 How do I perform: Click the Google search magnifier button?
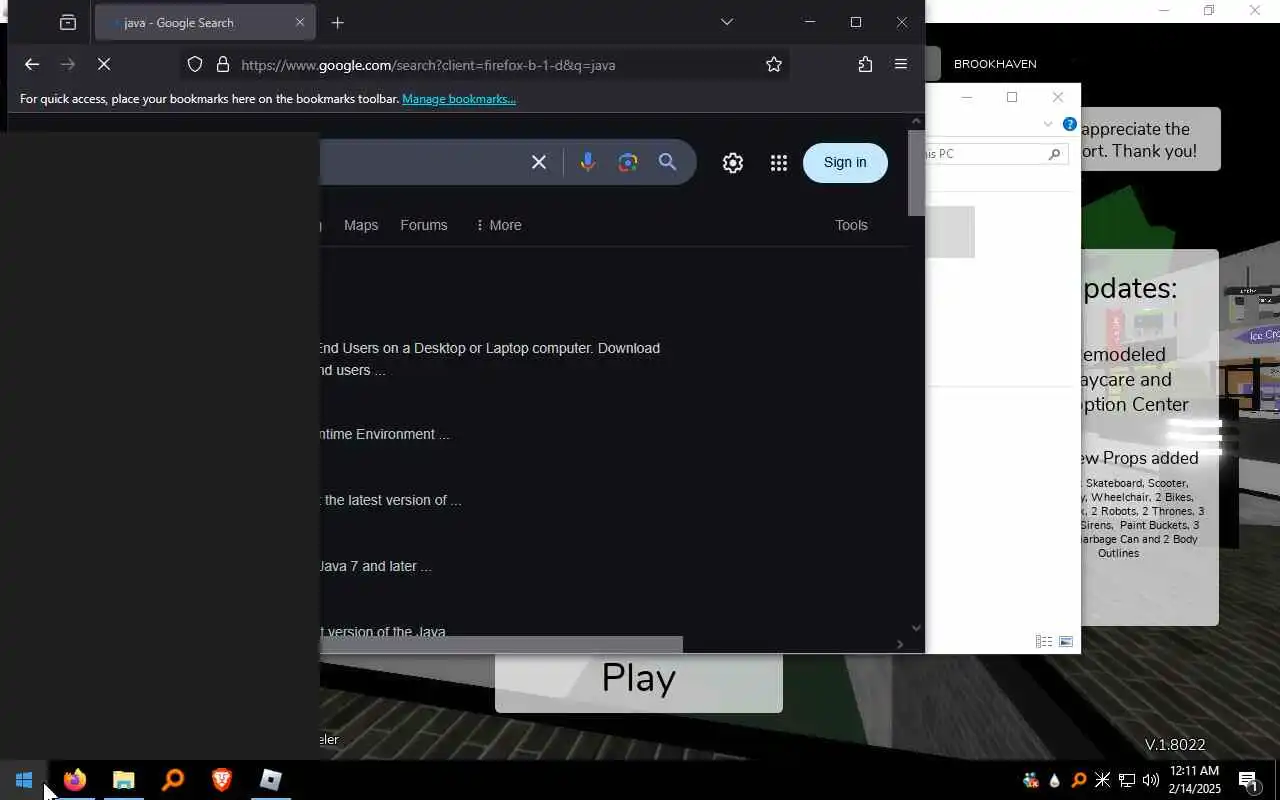coord(668,162)
